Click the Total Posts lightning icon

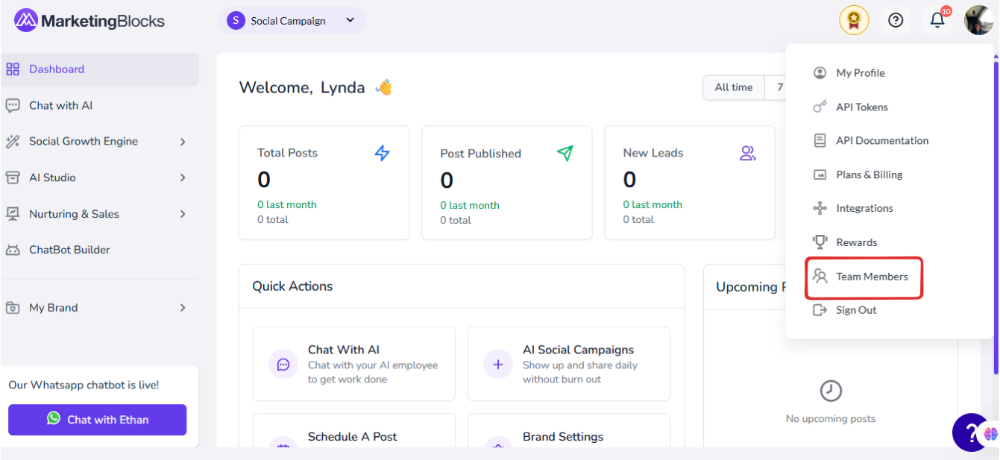382,153
